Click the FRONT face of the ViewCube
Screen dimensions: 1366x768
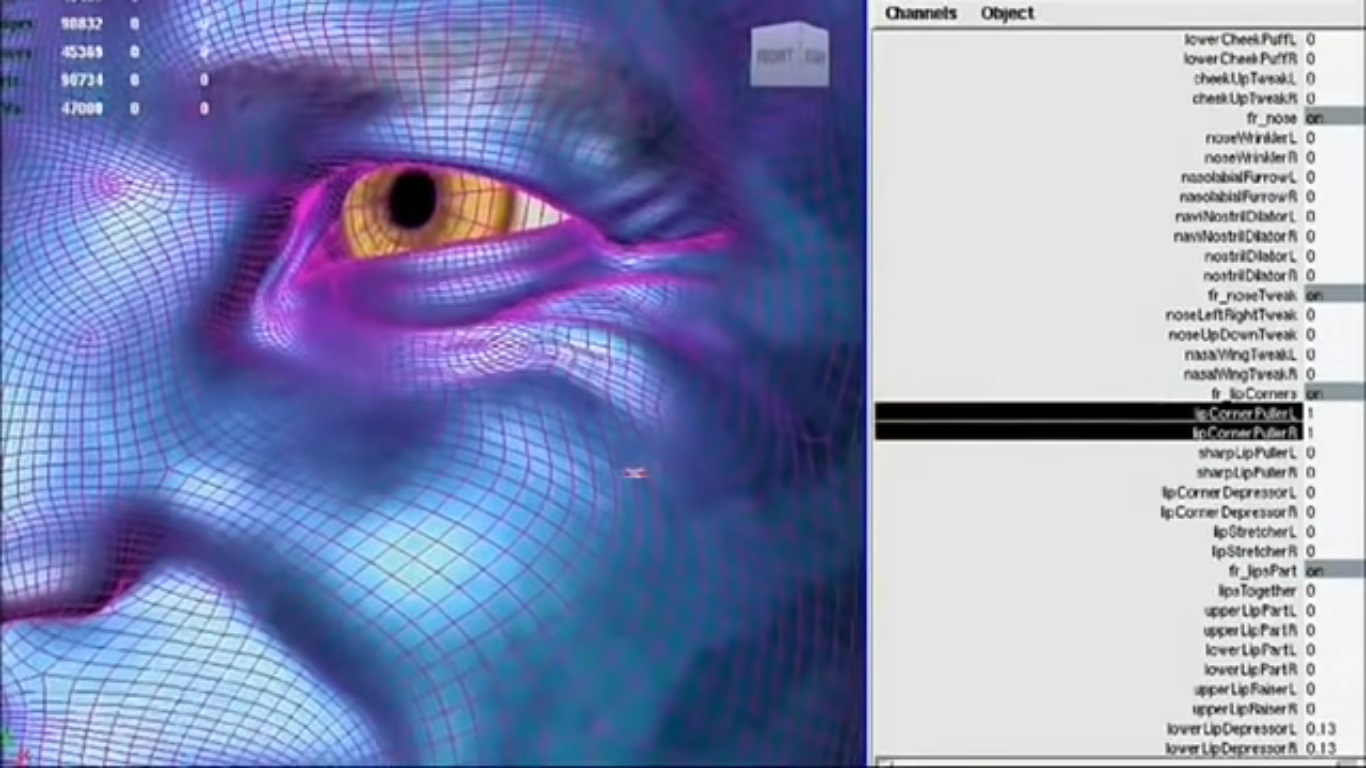point(775,56)
